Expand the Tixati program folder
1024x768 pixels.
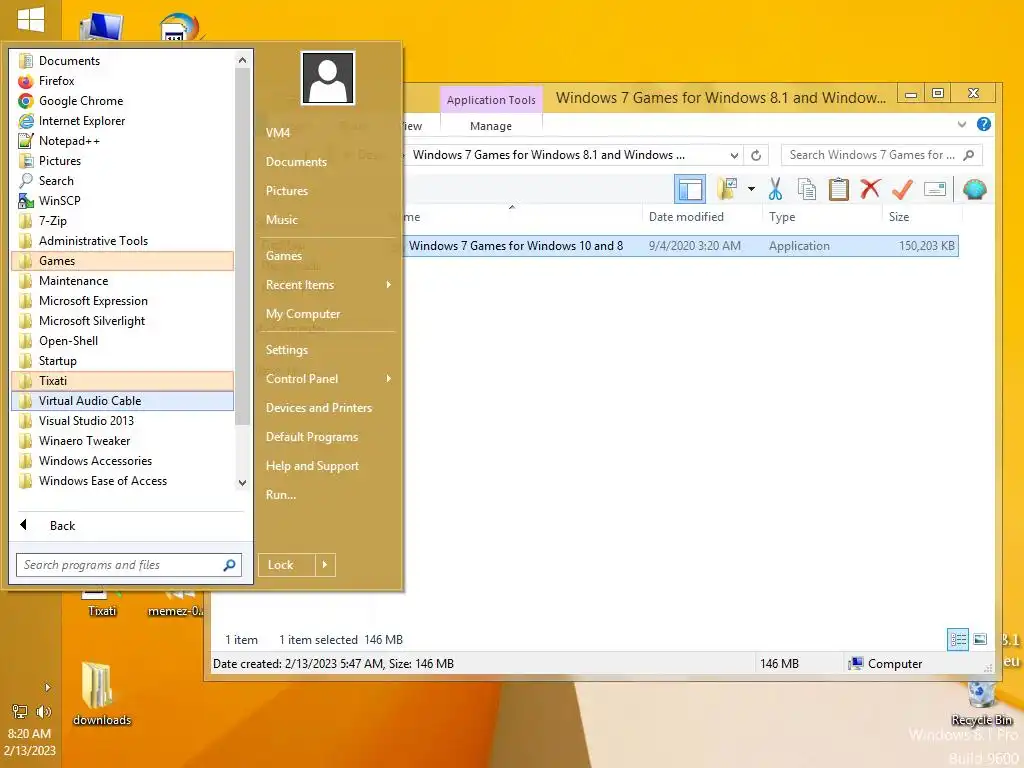122,381
